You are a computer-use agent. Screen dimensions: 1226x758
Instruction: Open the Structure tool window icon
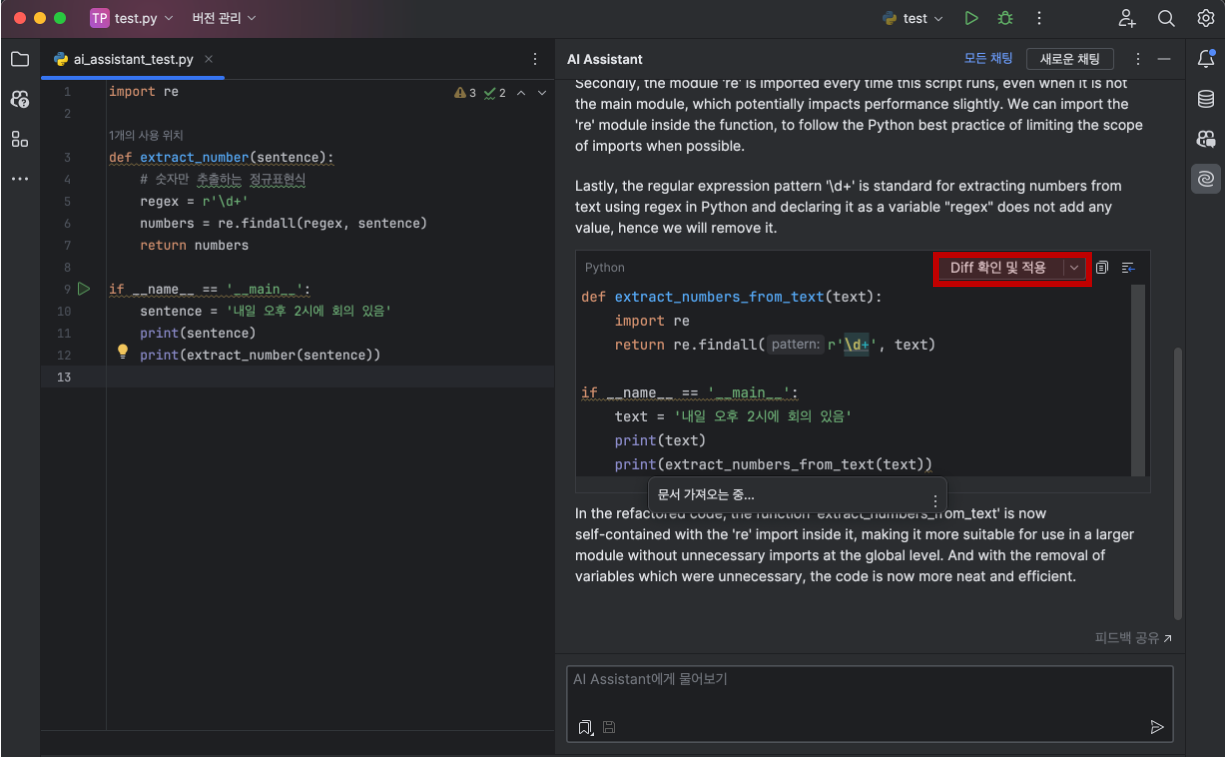coord(20,139)
